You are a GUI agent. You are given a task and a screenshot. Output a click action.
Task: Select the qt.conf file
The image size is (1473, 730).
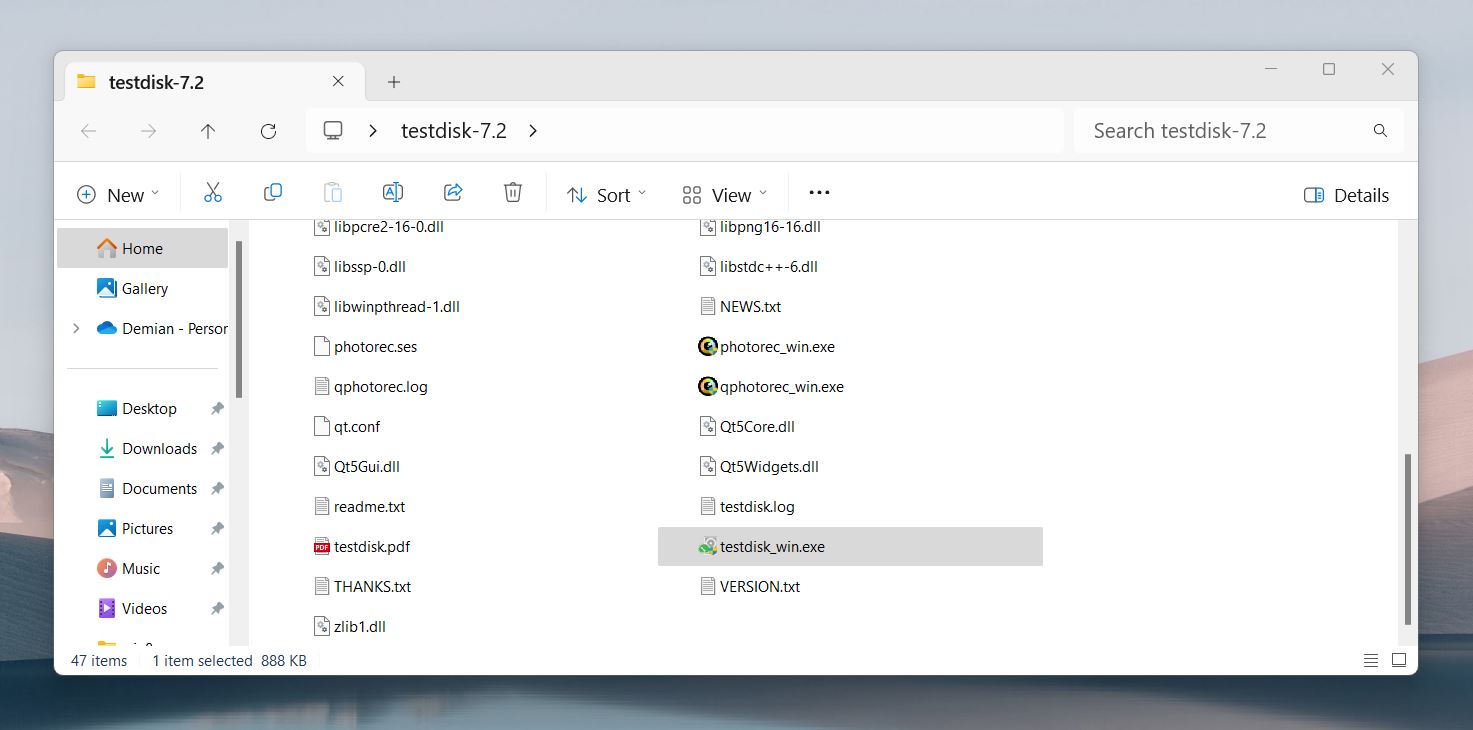347,427
